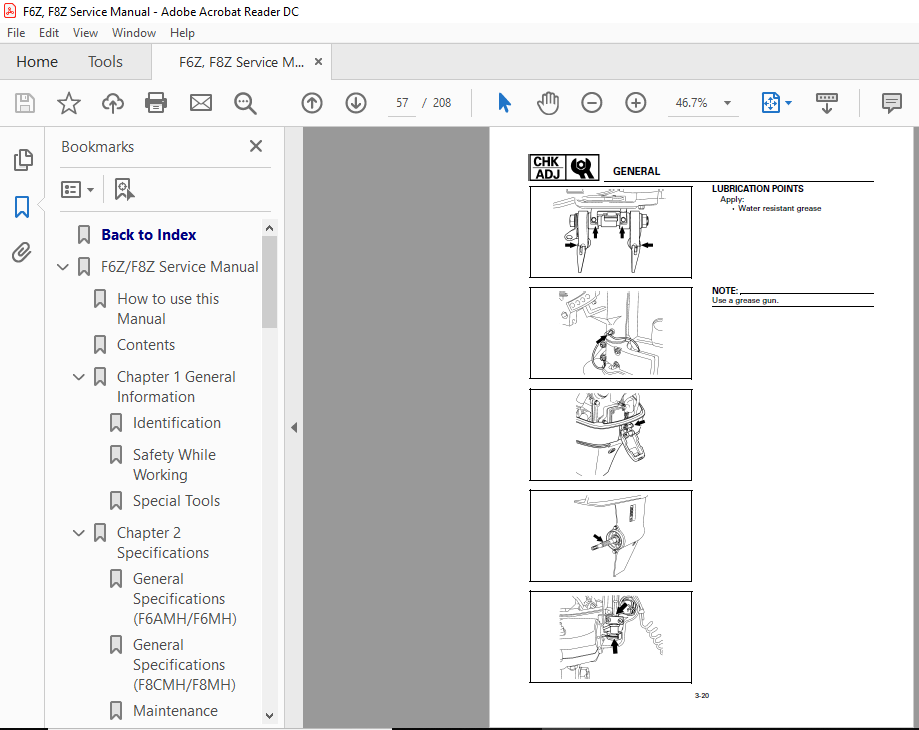
Task: Open the Safety While Working bookmark
Action: [174, 465]
